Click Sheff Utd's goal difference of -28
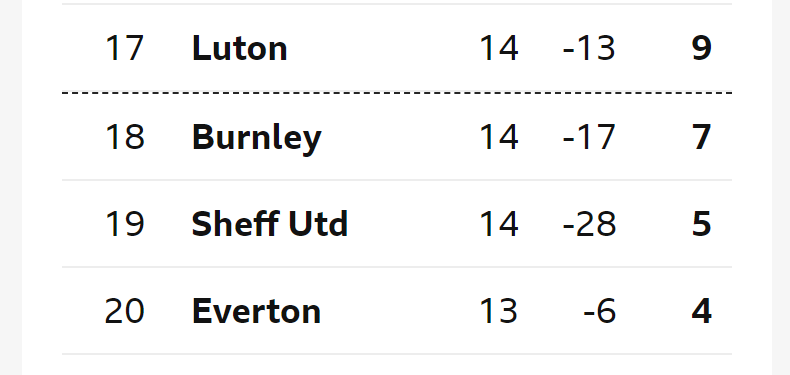This screenshot has height=375, width=790. point(589,224)
